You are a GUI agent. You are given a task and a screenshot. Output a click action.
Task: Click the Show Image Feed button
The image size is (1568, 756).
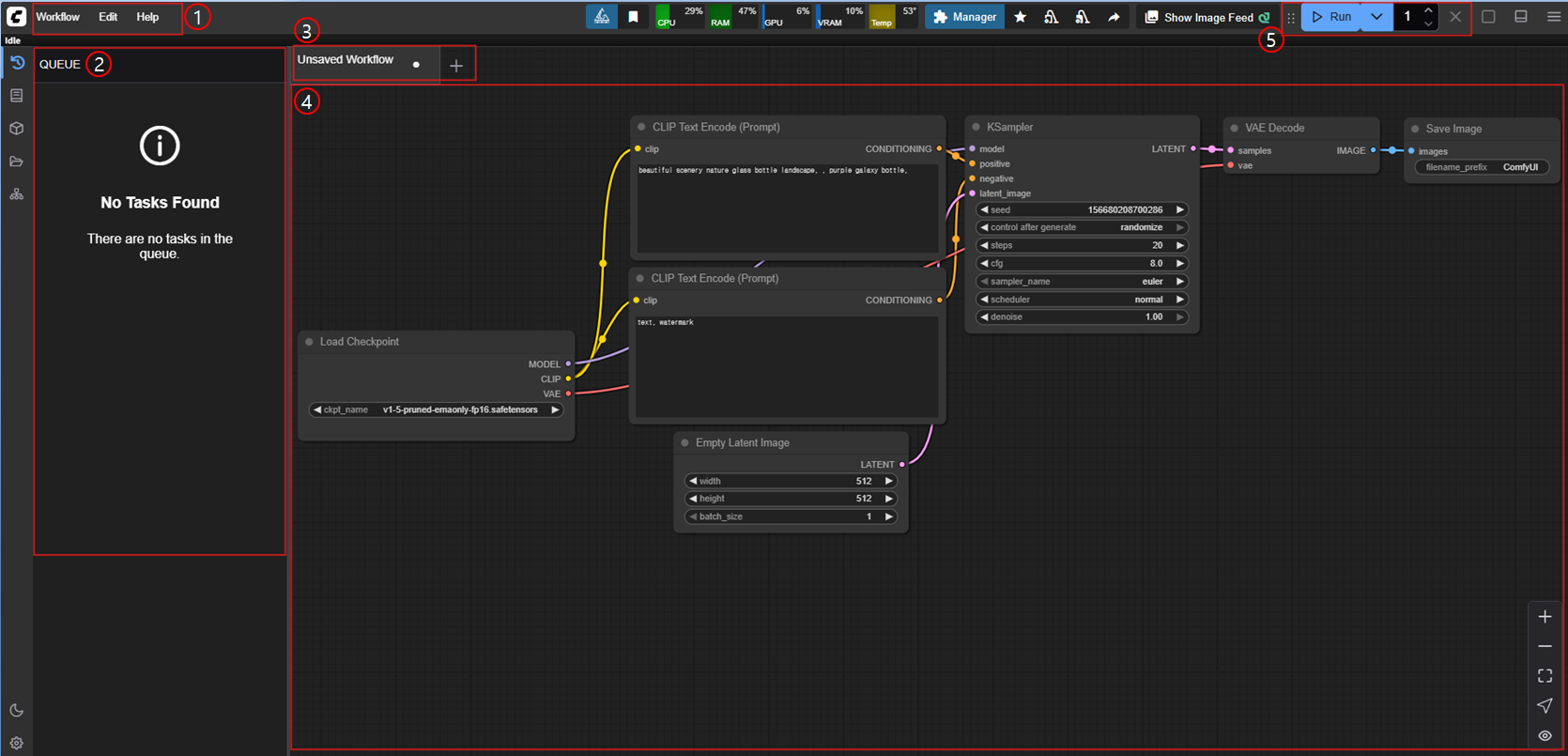point(1208,17)
